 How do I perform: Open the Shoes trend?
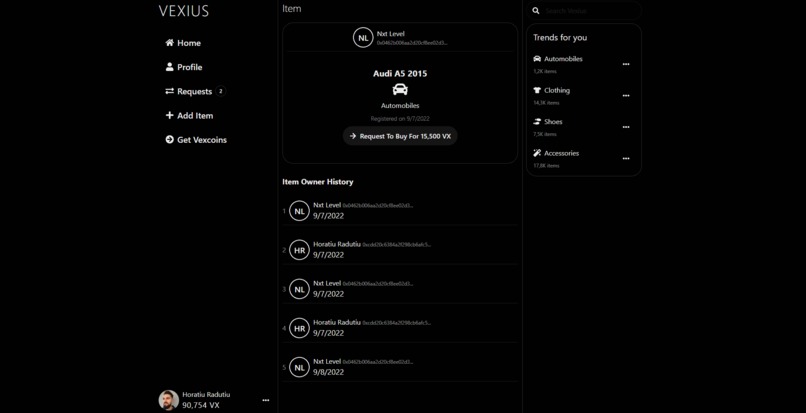553,121
